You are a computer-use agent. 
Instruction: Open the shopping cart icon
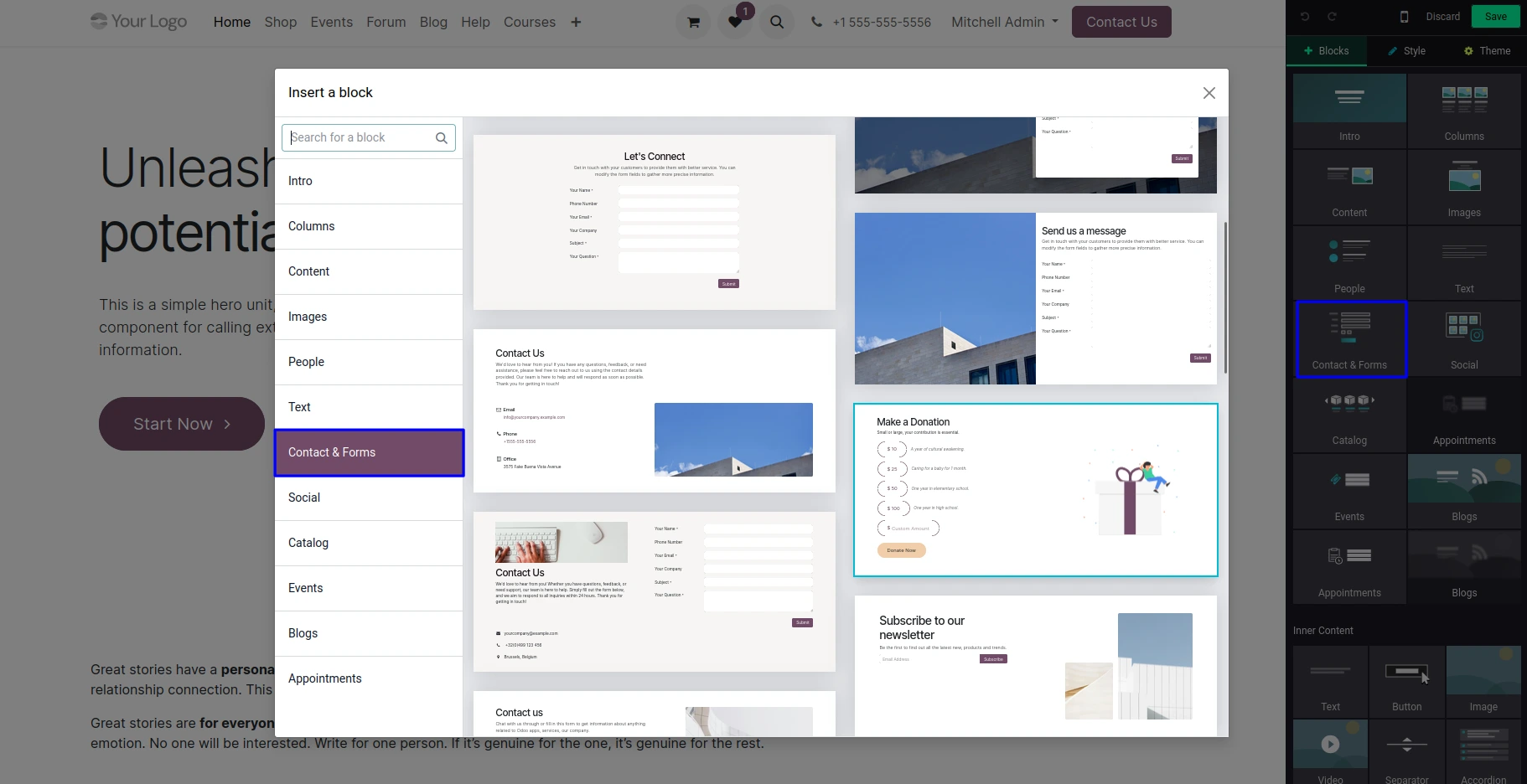click(693, 22)
